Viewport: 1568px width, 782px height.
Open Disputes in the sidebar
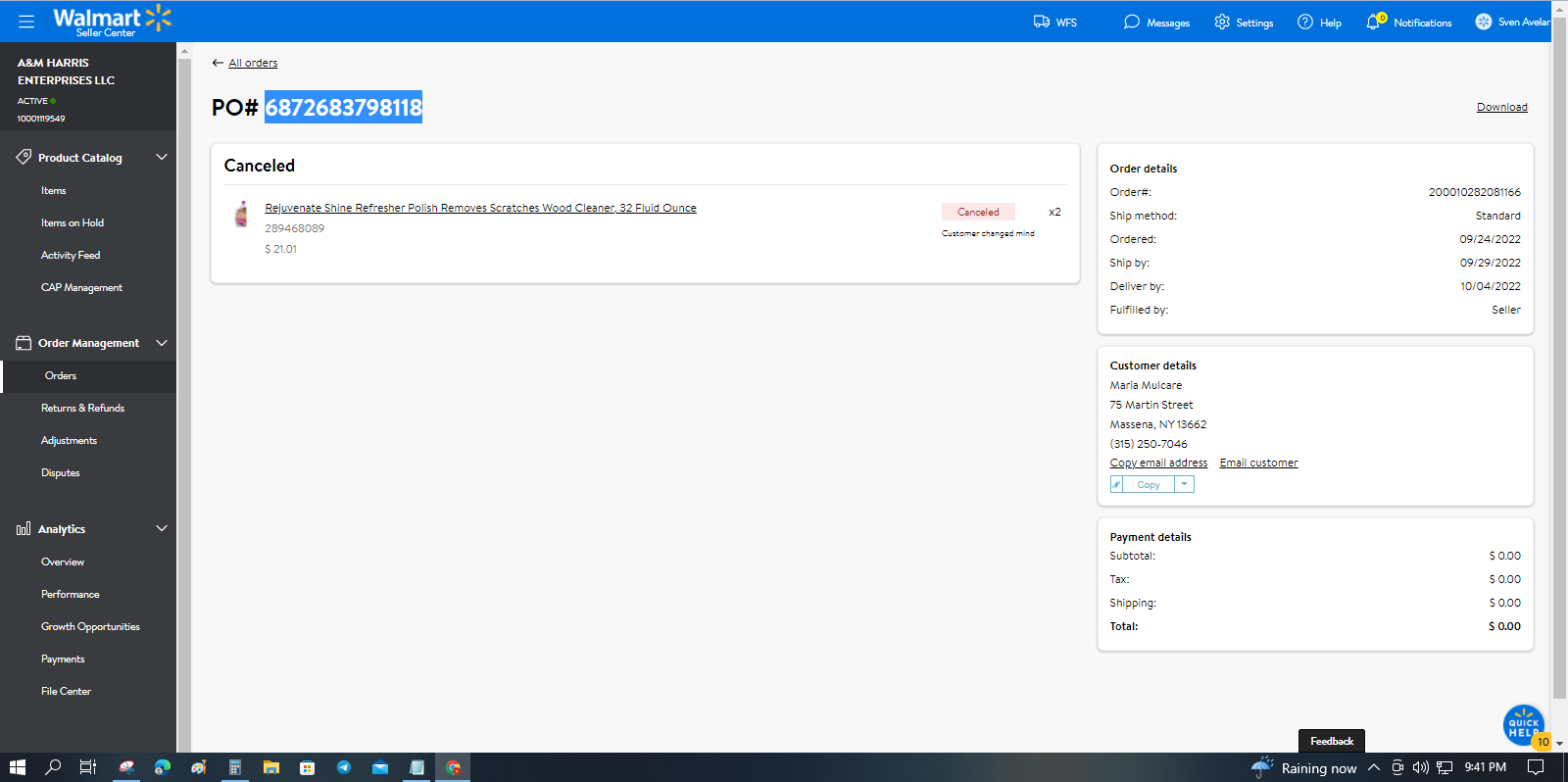pyautogui.click(x=61, y=472)
